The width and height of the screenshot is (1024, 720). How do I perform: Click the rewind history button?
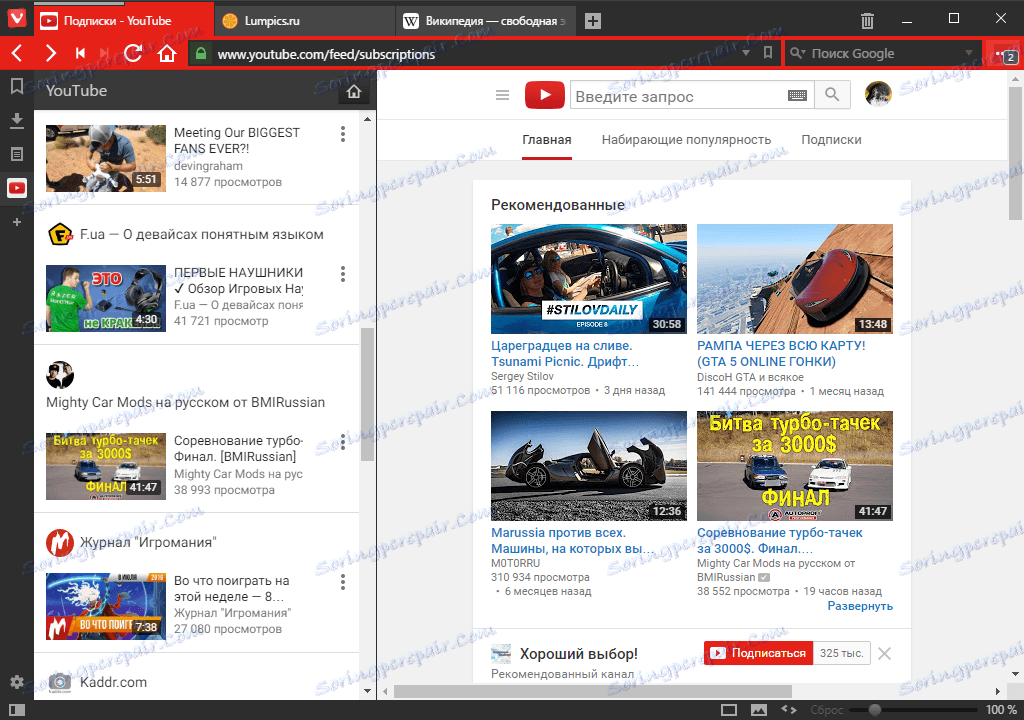(80, 54)
